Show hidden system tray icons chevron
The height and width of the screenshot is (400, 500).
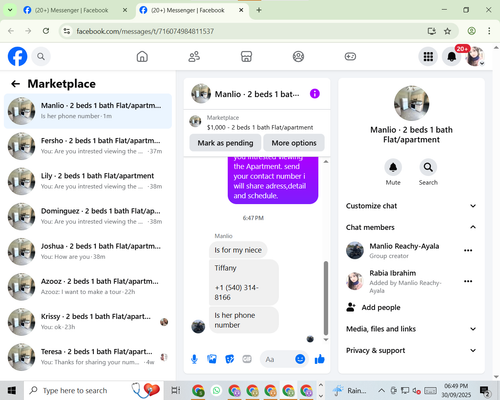pos(381,390)
